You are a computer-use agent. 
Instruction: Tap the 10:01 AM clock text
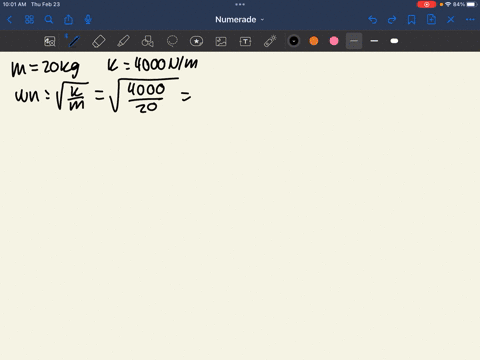(x=14, y=4)
